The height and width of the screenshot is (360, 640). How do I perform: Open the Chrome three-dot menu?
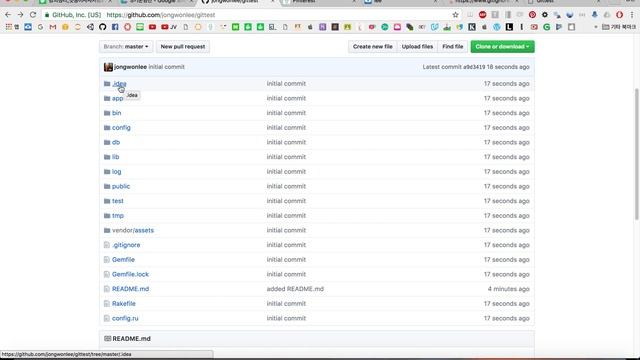click(x=632, y=15)
